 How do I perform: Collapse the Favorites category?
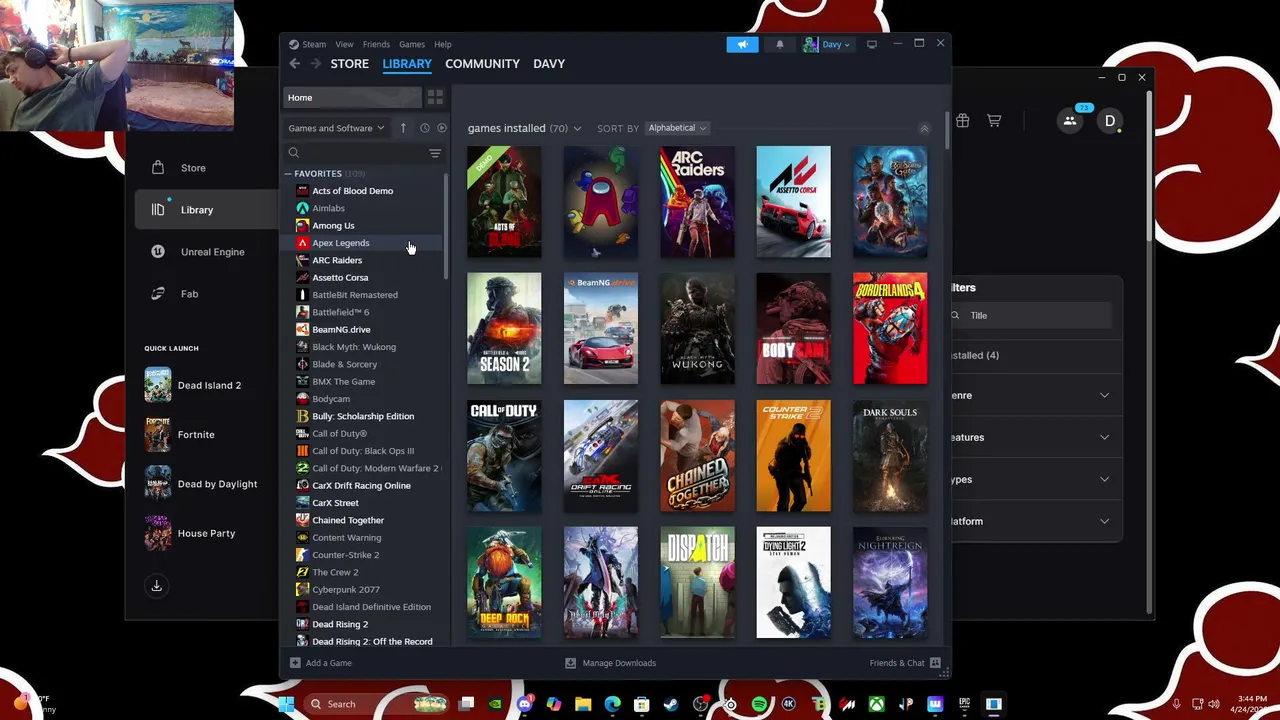tap(288, 174)
